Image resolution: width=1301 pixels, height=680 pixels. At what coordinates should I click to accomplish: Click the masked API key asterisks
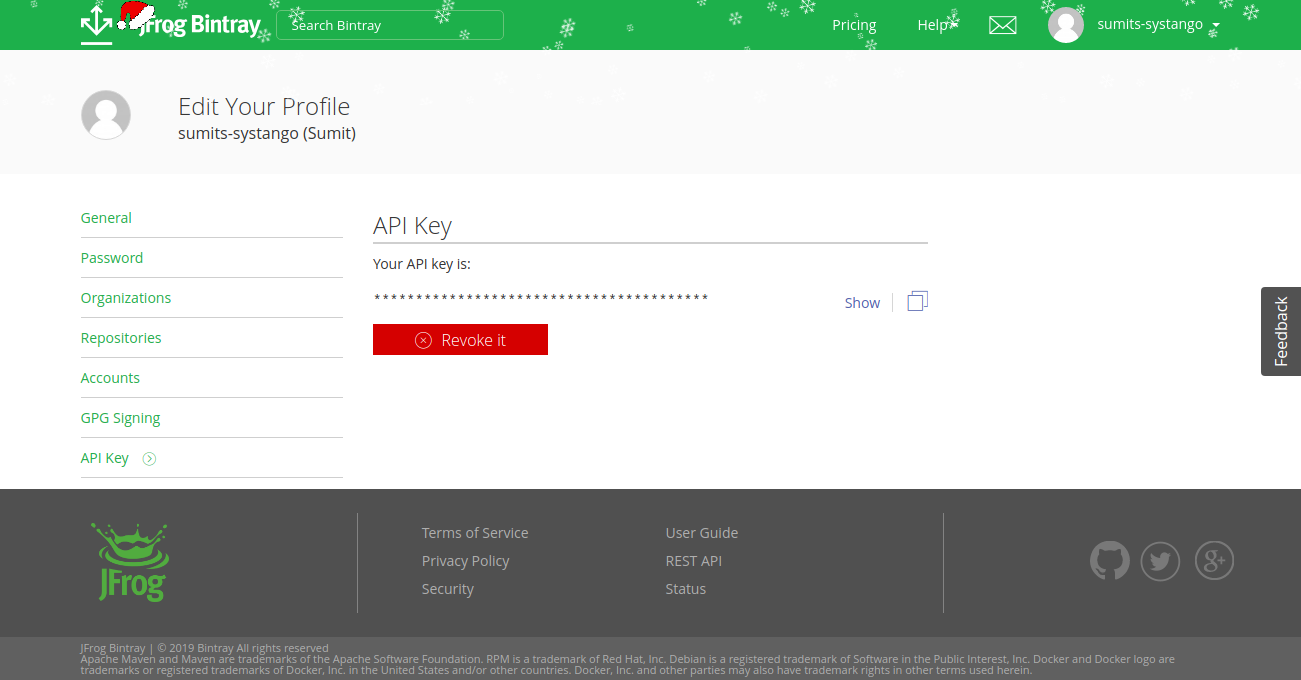(x=541, y=298)
